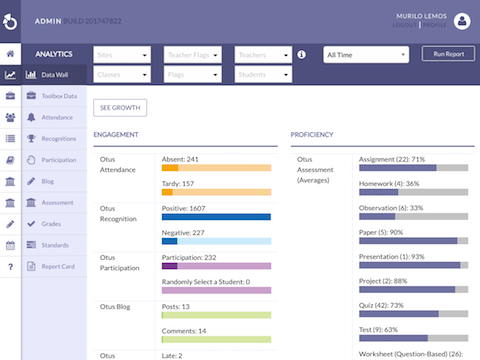Click the Toolbox Data briefcase icon
The image size is (480, 360).
31,96
